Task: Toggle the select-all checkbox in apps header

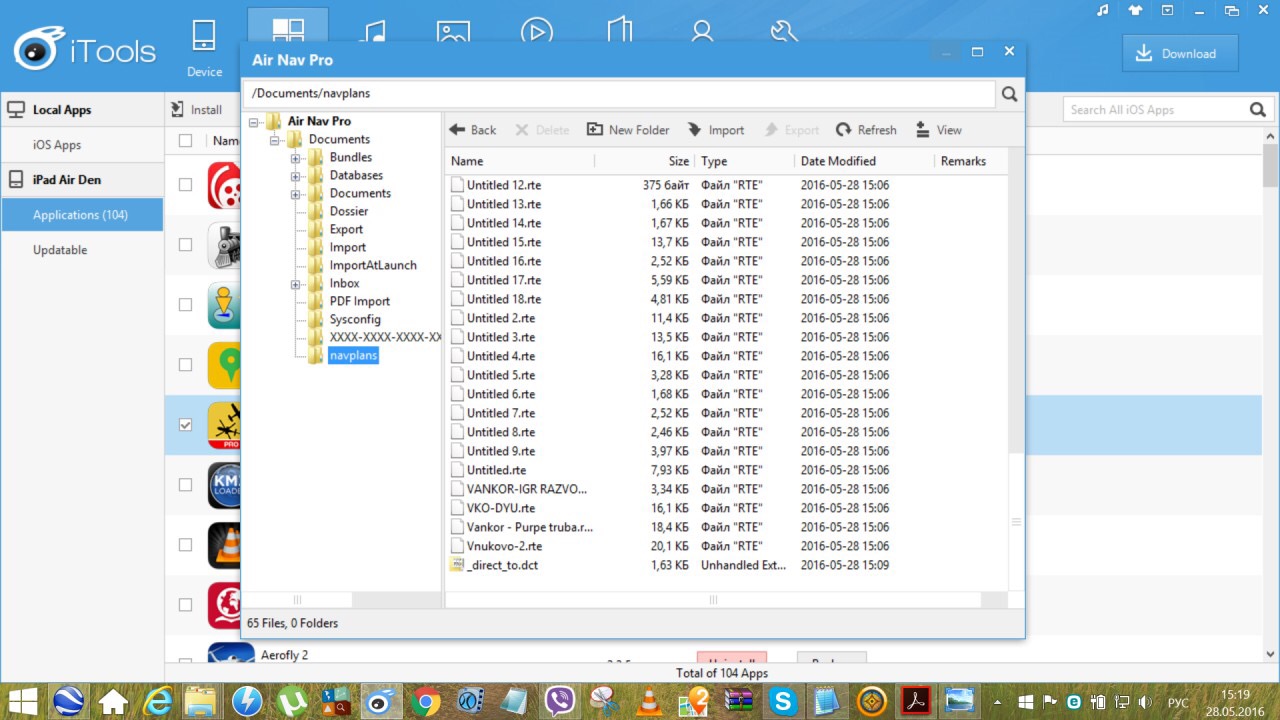Action: point(185,141)
